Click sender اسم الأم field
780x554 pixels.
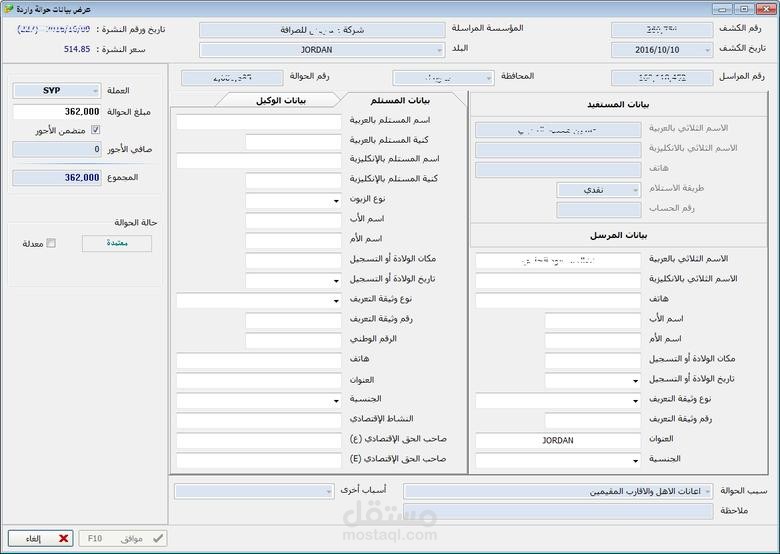(x=592, y=341)
